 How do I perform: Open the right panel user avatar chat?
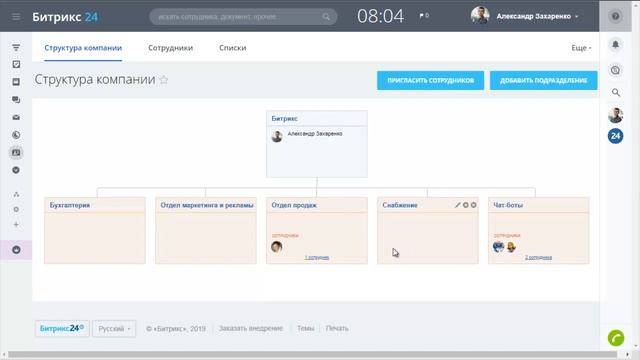click(x=615, y=116)
